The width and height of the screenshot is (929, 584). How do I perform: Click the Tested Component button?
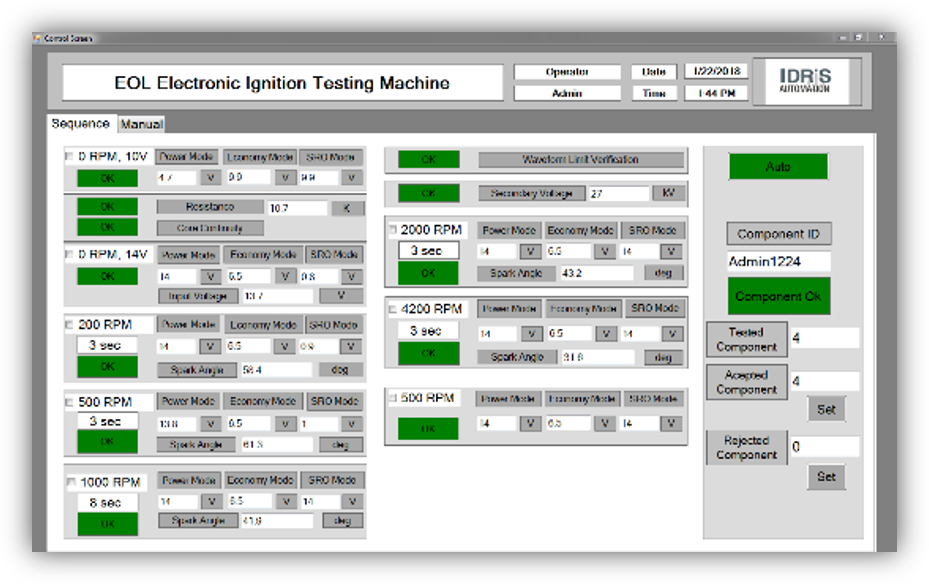pyautogui.click(x=747, y=339)
